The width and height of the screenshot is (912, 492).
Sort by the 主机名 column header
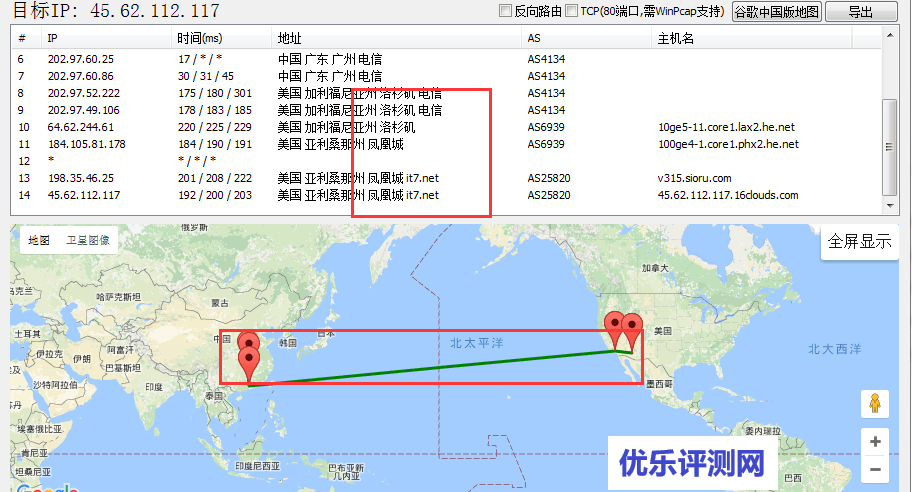(751, 38)
